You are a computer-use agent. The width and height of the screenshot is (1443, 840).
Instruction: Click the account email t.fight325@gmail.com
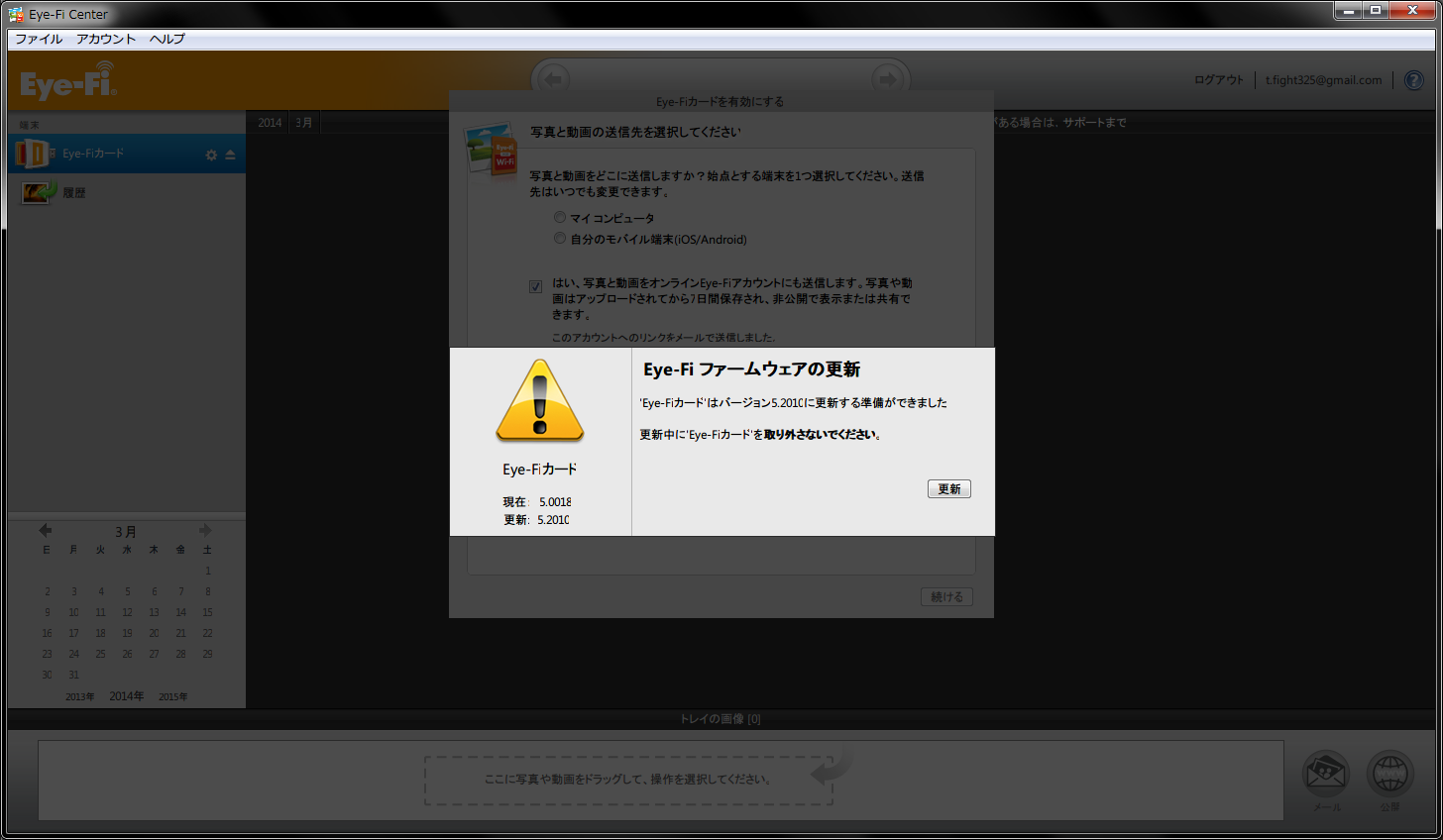point(1323,80)
